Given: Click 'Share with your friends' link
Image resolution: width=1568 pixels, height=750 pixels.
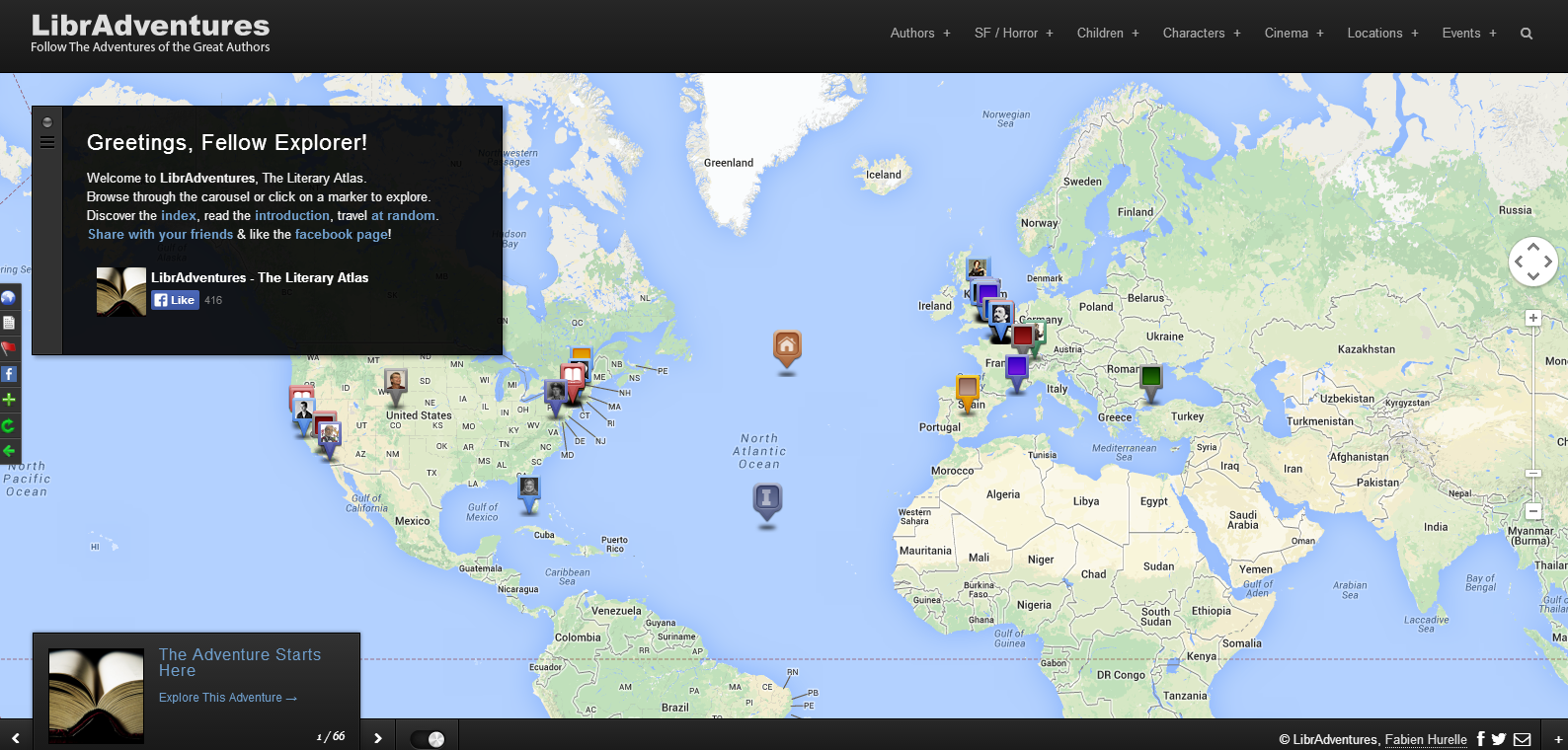Looking at the screenshot, I should pyautogui.click(x=161, y=234).
